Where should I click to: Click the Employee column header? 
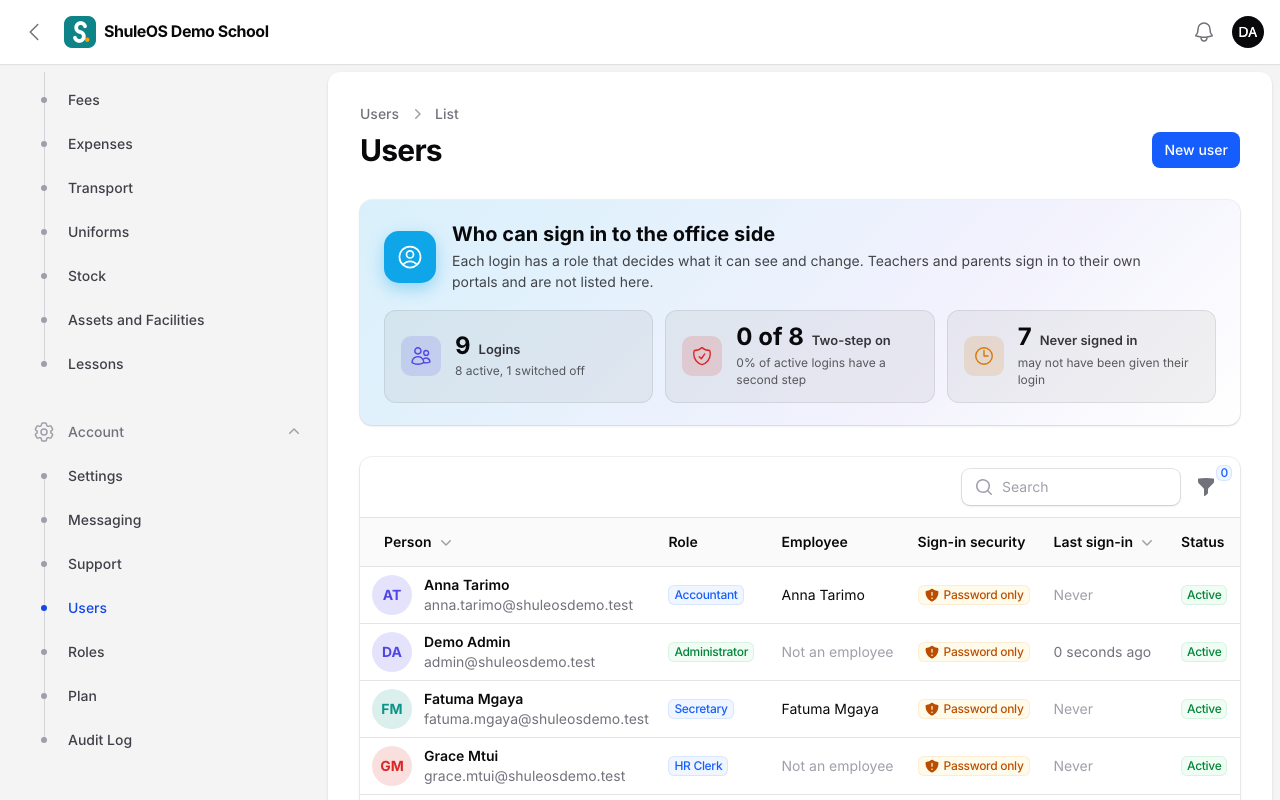814,542
